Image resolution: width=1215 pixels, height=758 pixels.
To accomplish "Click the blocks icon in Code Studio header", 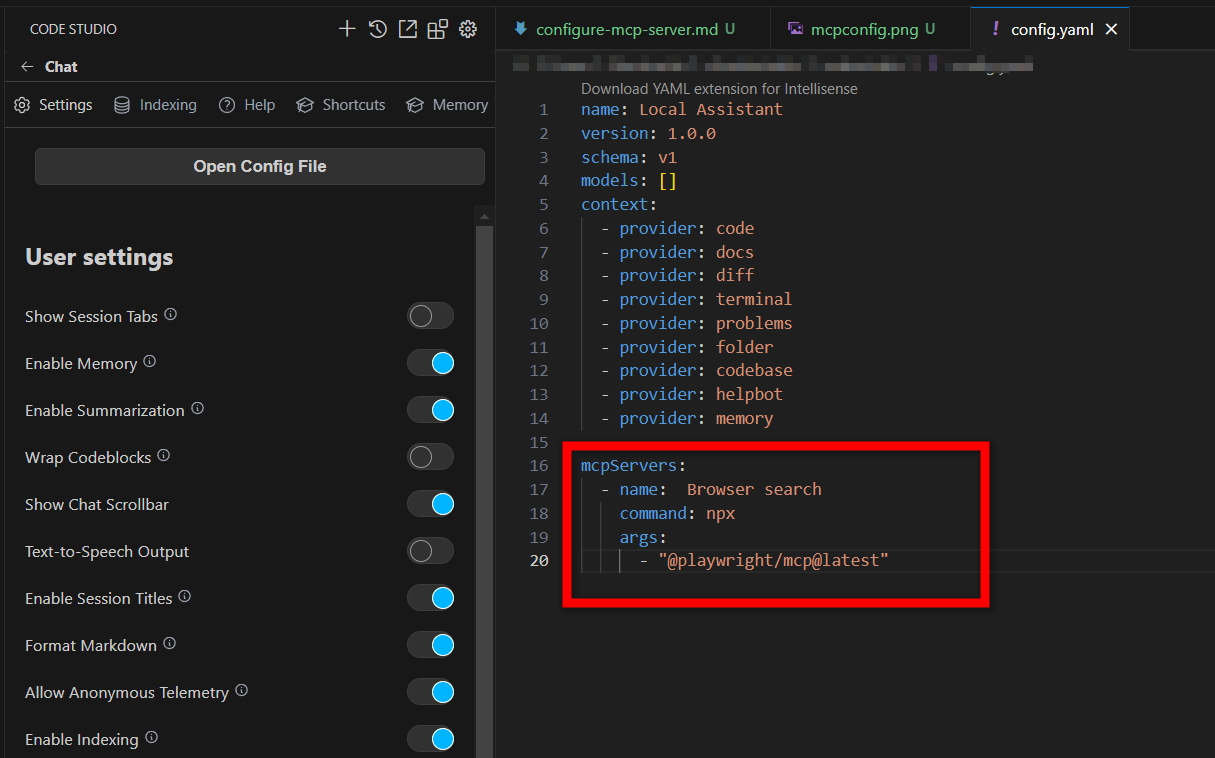I will point(437,29).
